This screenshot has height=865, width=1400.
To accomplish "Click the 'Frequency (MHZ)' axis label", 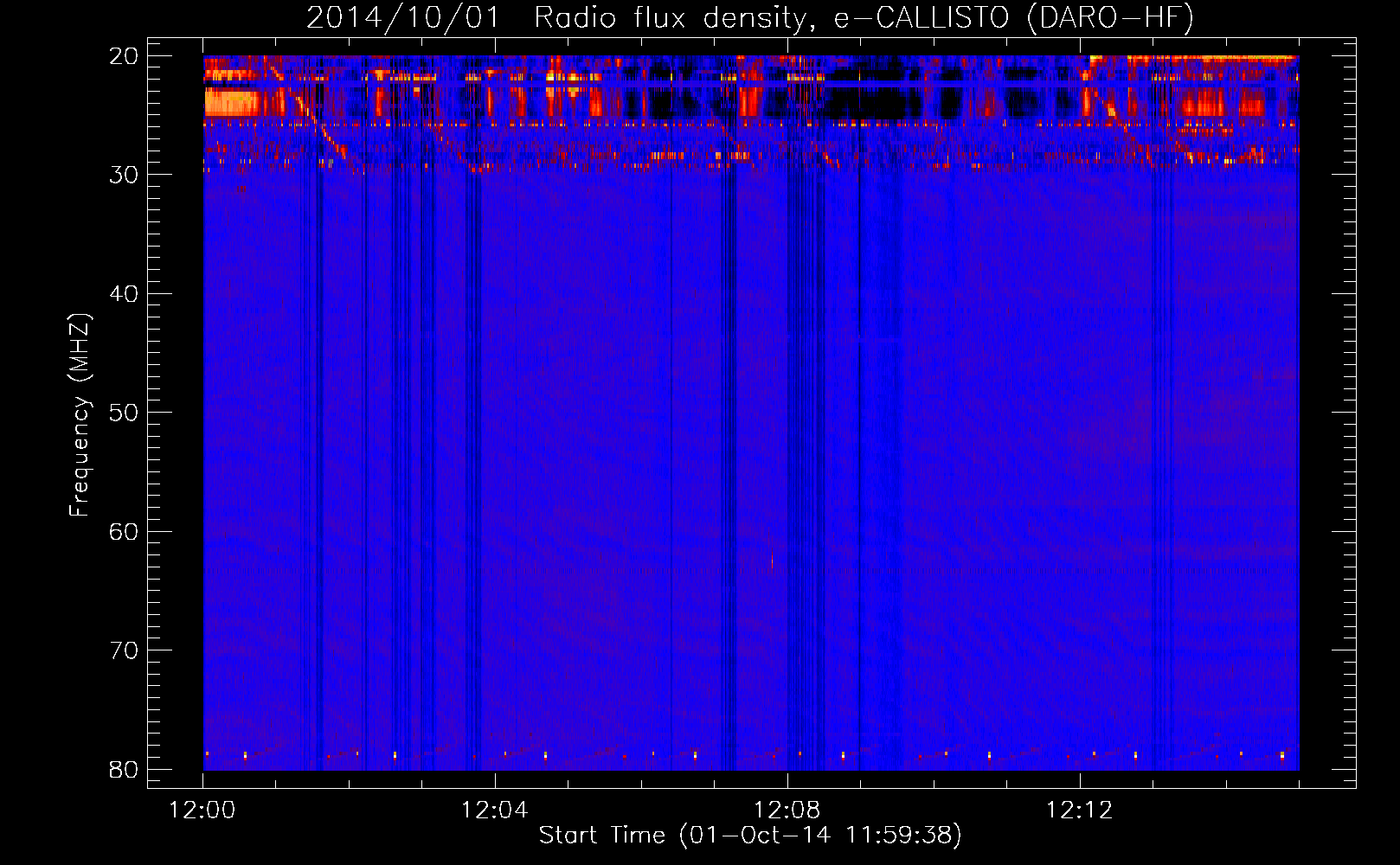I will click(x=79, y=415).
